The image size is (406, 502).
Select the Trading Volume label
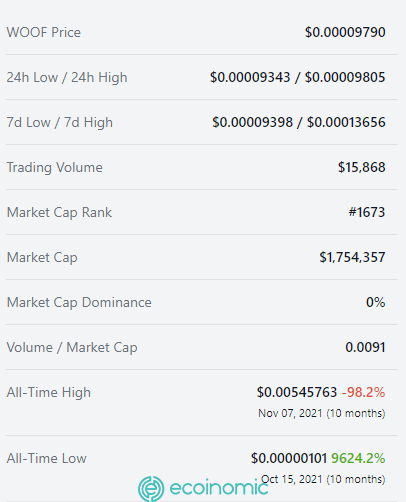55,168
